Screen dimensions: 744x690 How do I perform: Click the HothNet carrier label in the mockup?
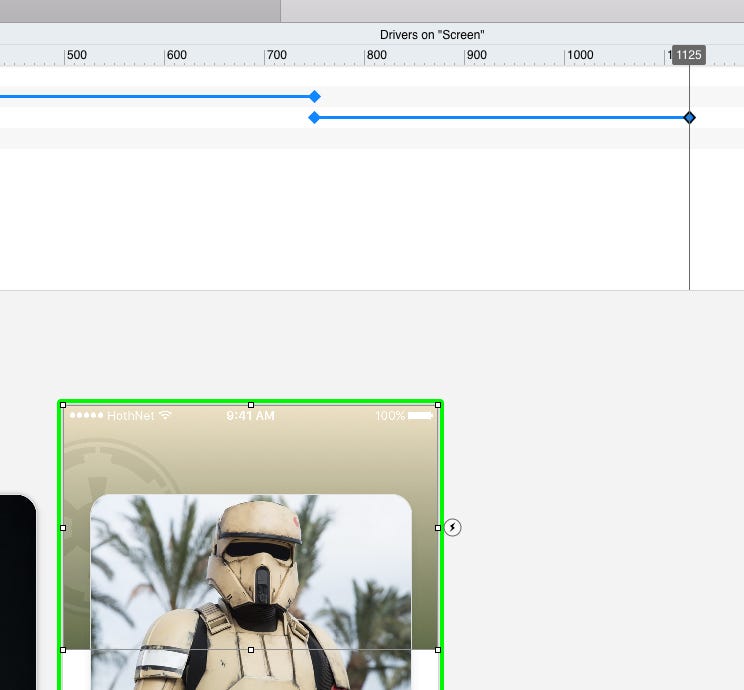(130, 416)
